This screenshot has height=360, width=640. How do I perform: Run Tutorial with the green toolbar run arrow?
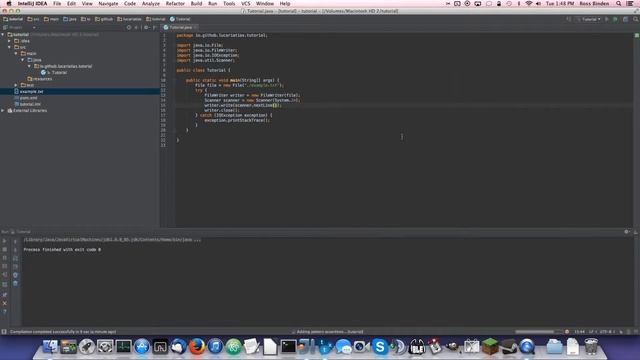607,19
